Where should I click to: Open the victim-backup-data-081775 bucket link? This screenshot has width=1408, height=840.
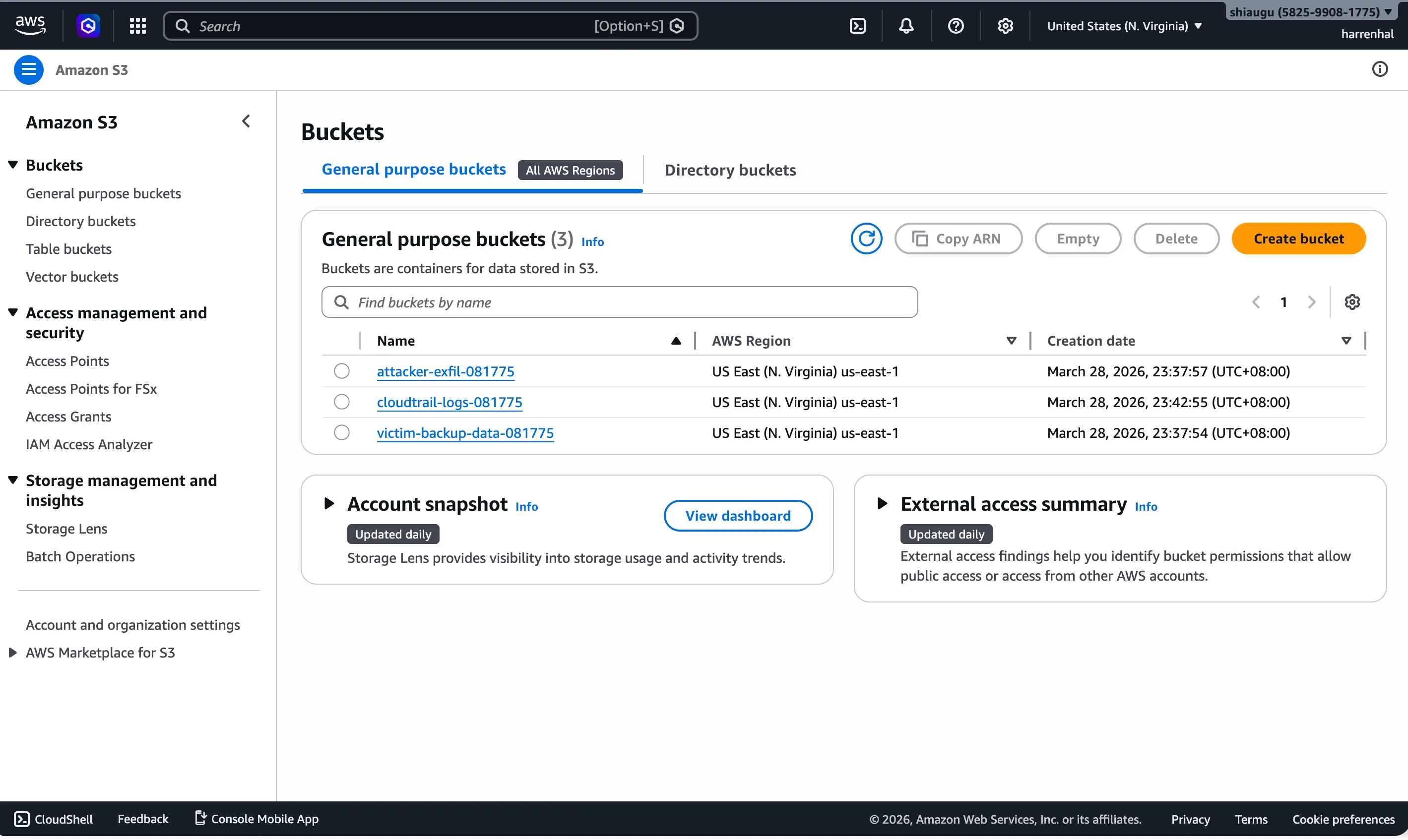pos(465,432)
